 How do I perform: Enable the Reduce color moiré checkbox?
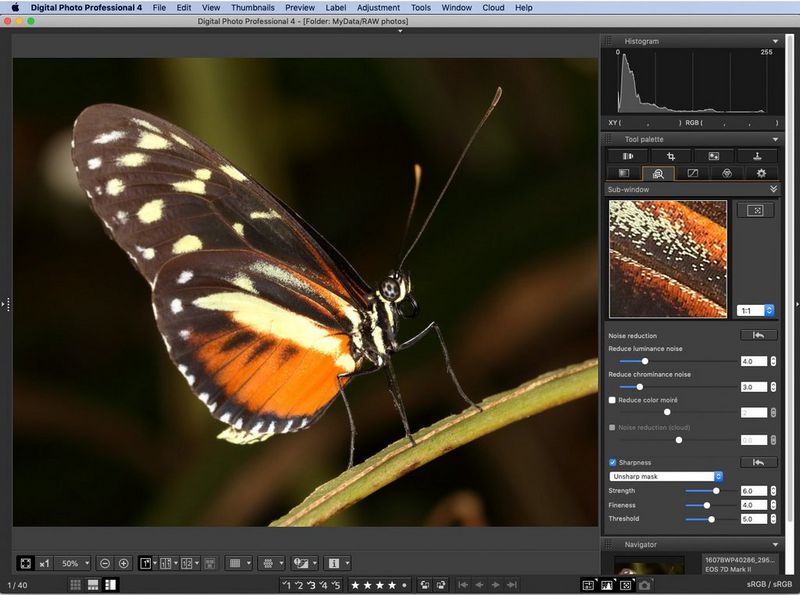coord(611,400)
